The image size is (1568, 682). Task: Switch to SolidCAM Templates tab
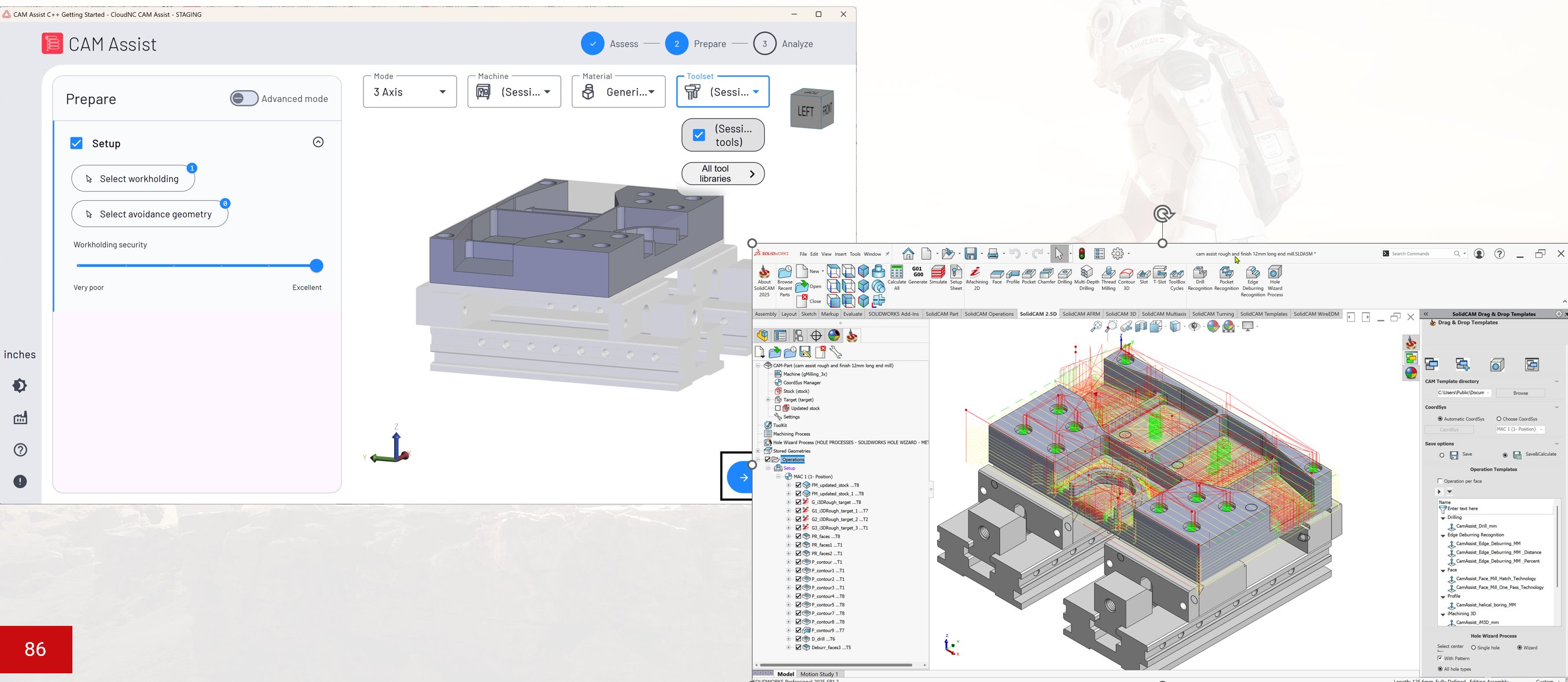[1264, 314]
